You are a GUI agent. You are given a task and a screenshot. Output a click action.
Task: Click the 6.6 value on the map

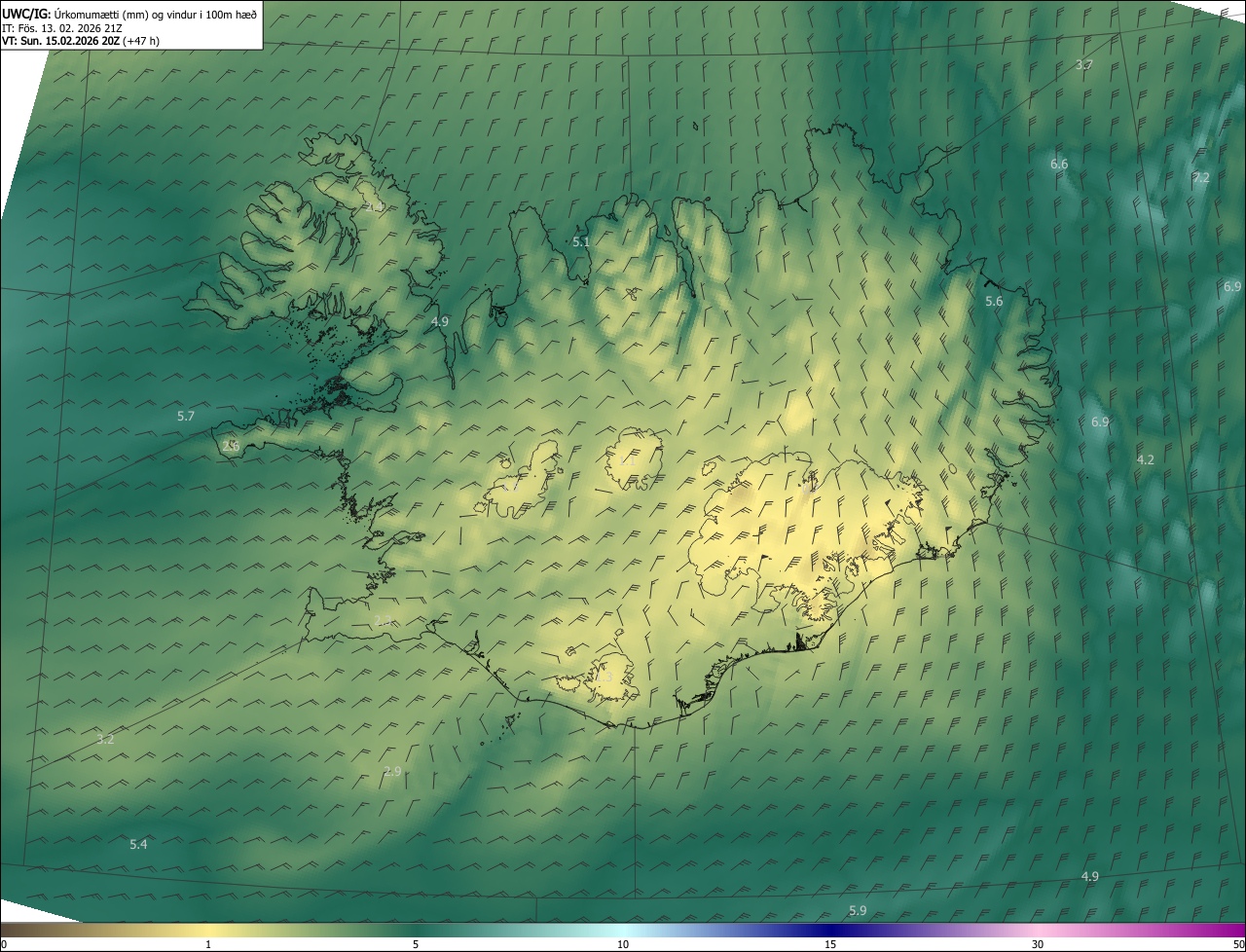(1059, 164)
